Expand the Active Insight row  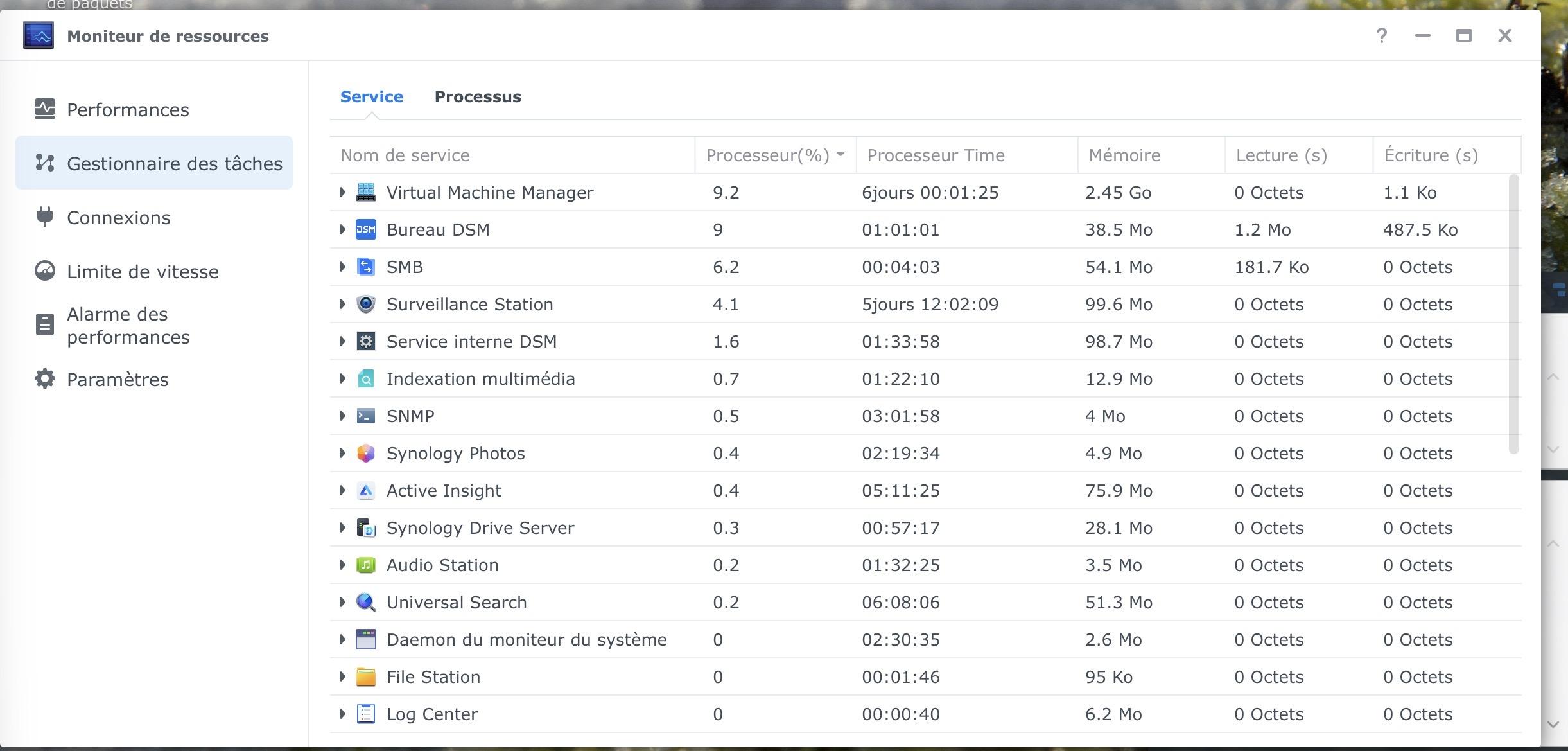342,490
